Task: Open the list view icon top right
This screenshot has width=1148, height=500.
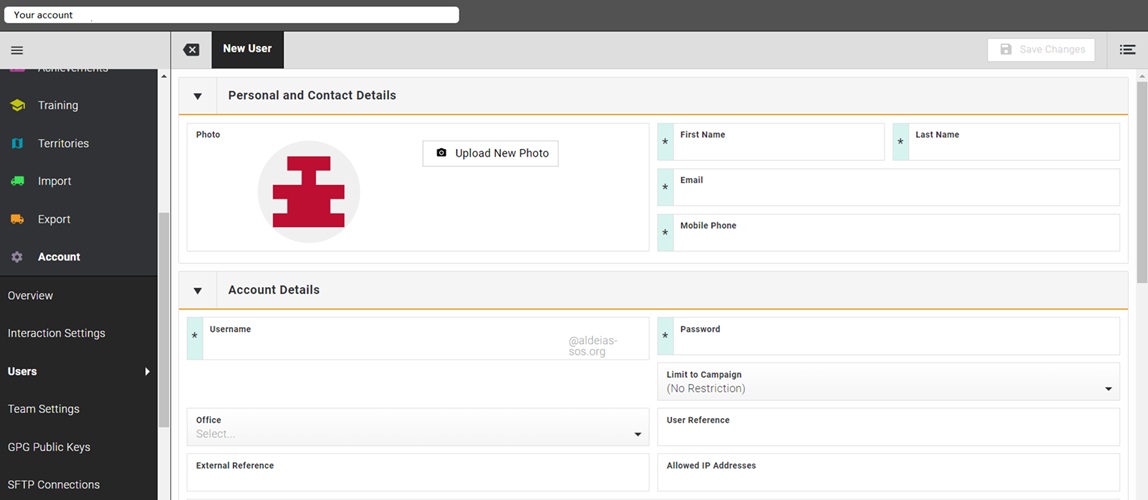Action: pyautogui.click(x=1128, y=50)
